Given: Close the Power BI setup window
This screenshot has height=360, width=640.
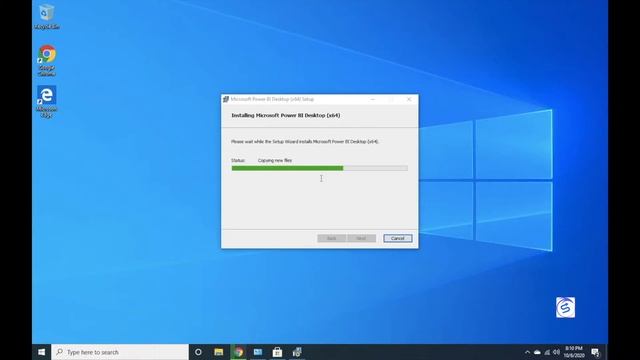Looking at the screenshot, I should (x=409, y=99).
